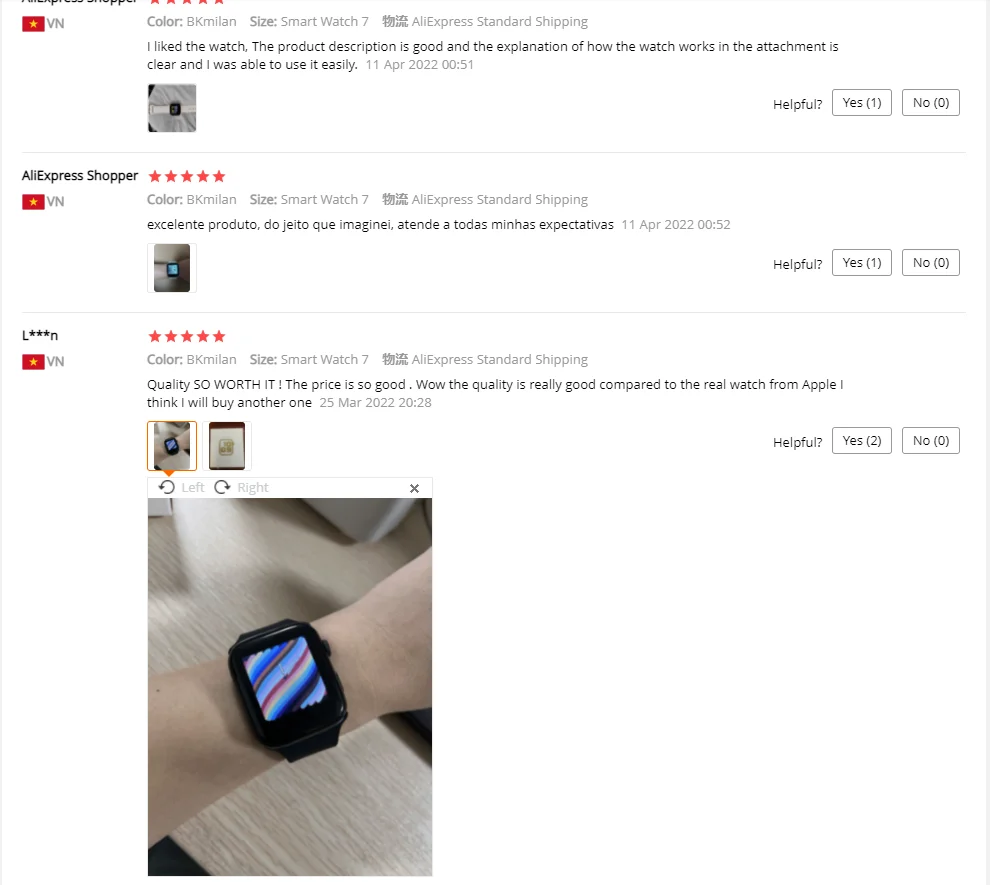990x885 pixels.
Task: Open the watch box thumbnail in L***n's review
Action: coord(227,446)
